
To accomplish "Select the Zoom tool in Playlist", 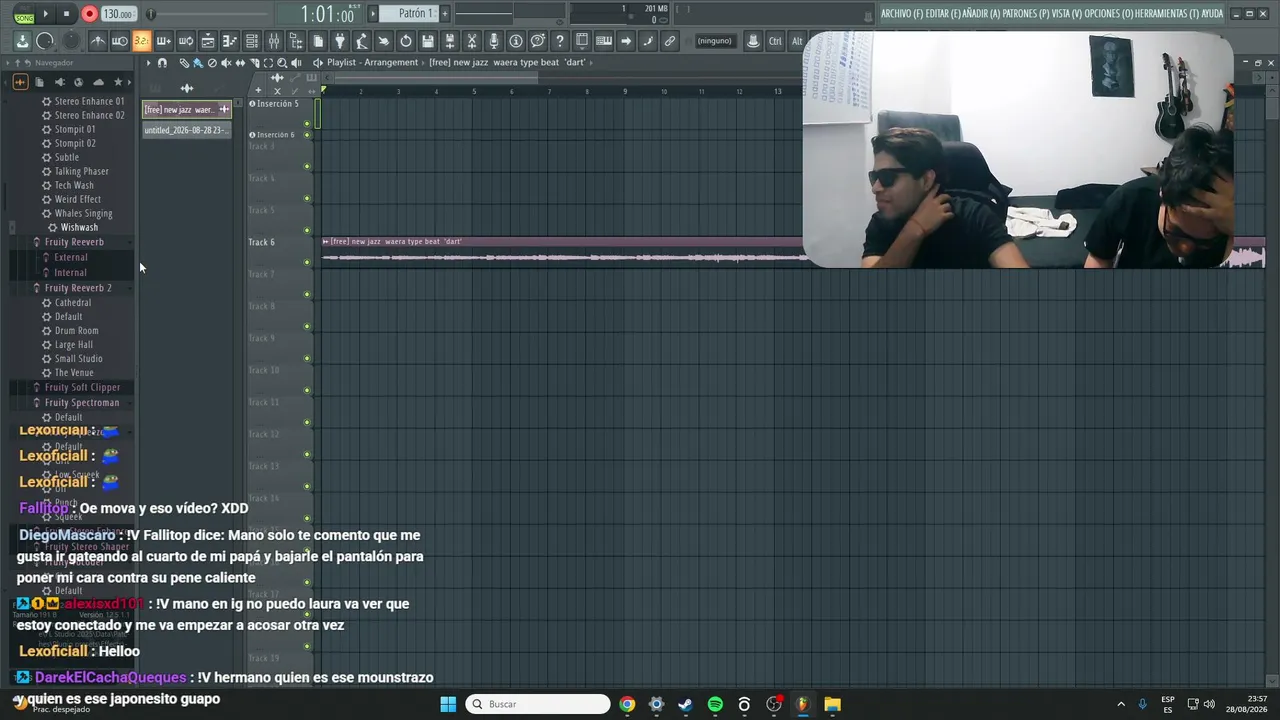I will point(282,63).
